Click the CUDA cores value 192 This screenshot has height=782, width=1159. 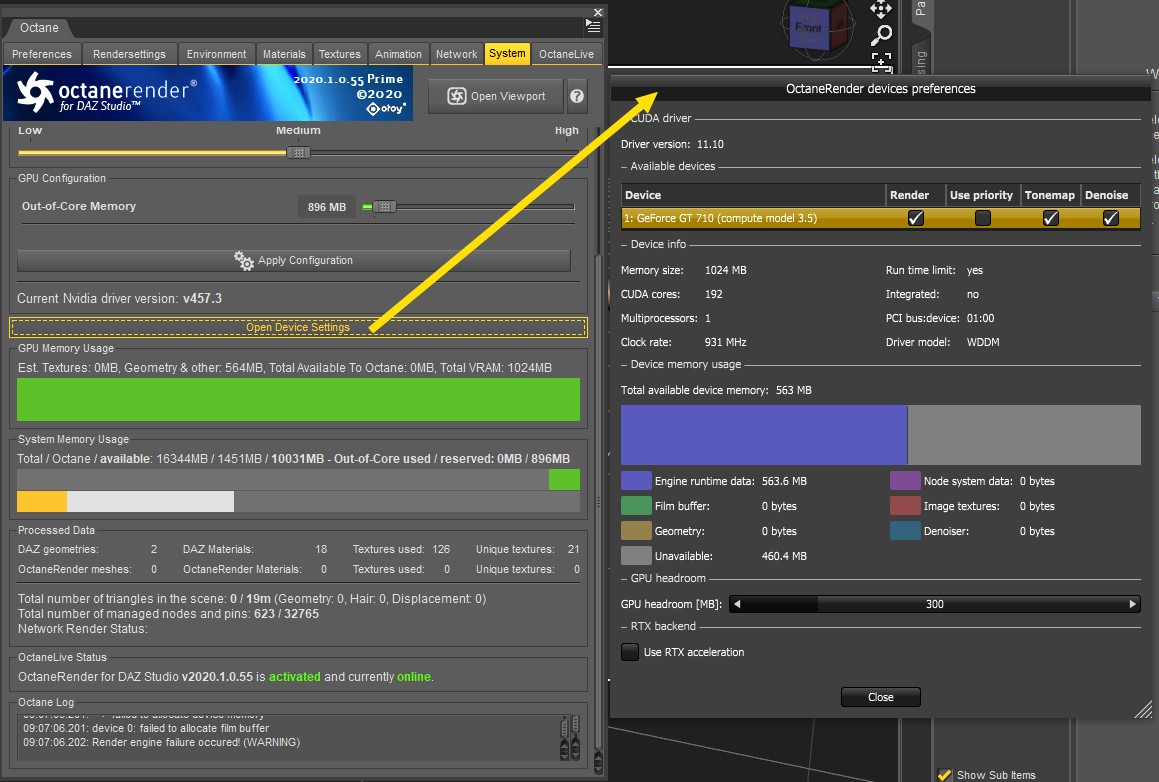[x=714, y=294]
